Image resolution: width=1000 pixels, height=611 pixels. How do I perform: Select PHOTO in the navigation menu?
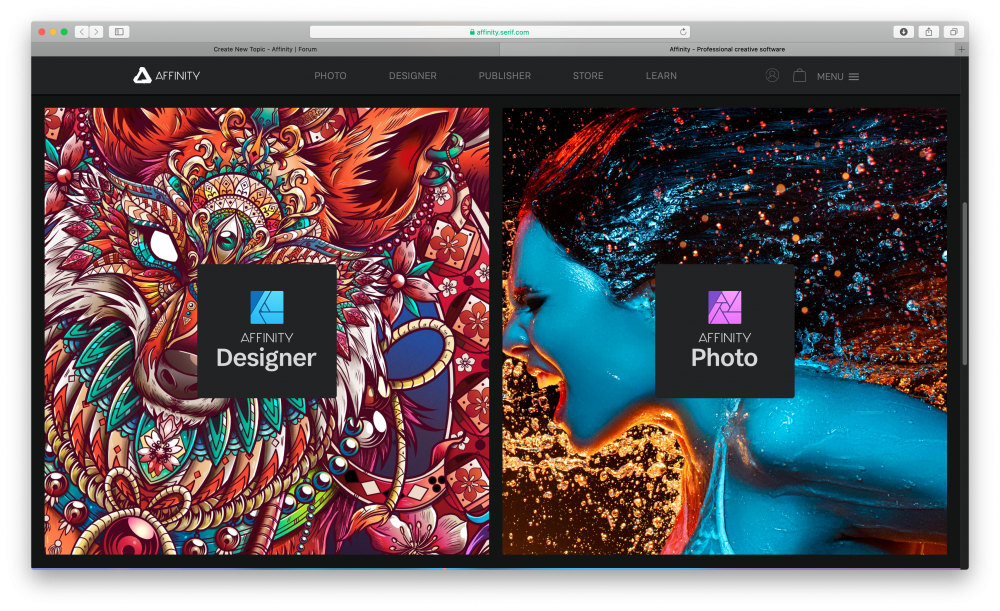[330, 75]
